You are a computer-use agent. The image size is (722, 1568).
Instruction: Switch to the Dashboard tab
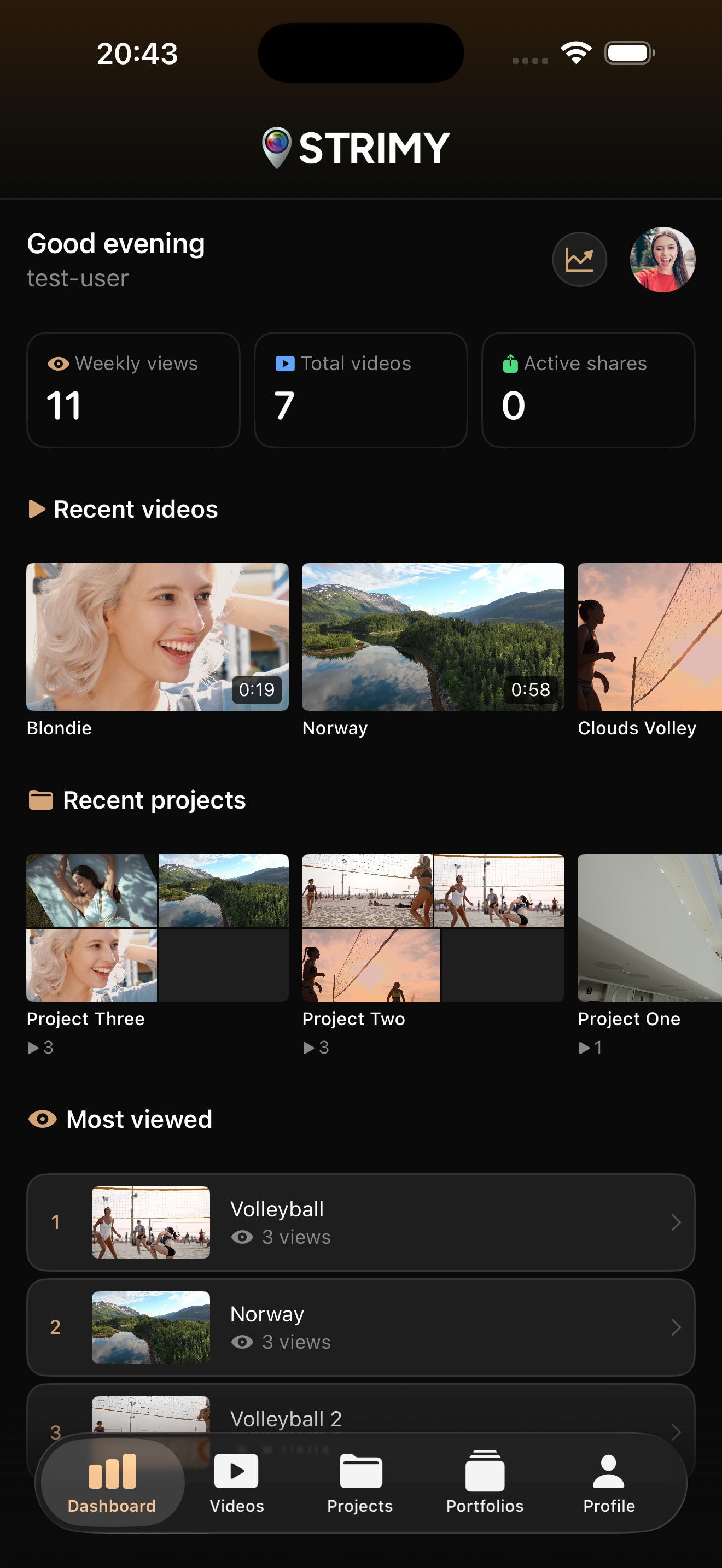[112, 1483]
